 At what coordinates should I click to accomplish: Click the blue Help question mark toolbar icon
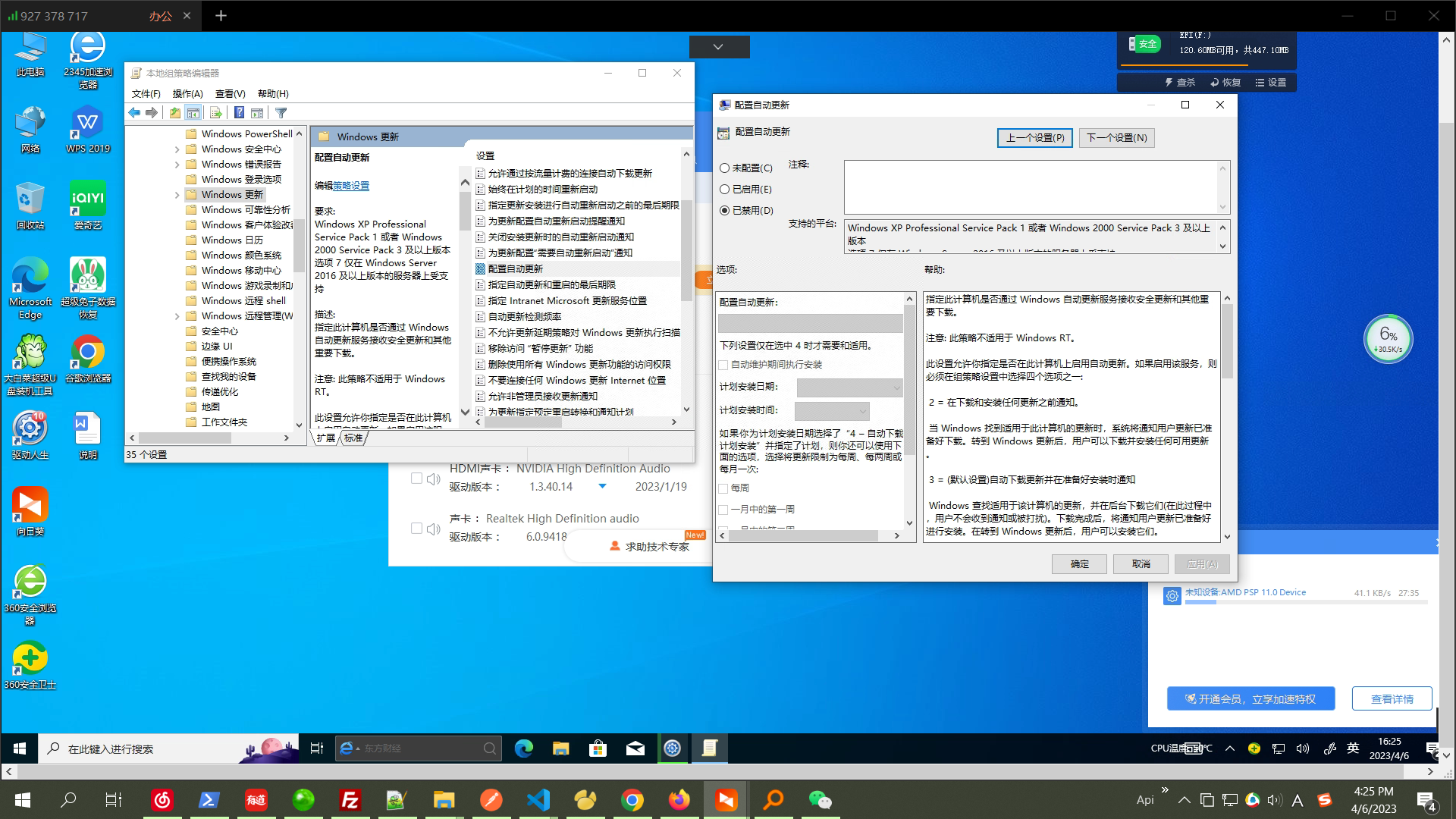[239, 113]
